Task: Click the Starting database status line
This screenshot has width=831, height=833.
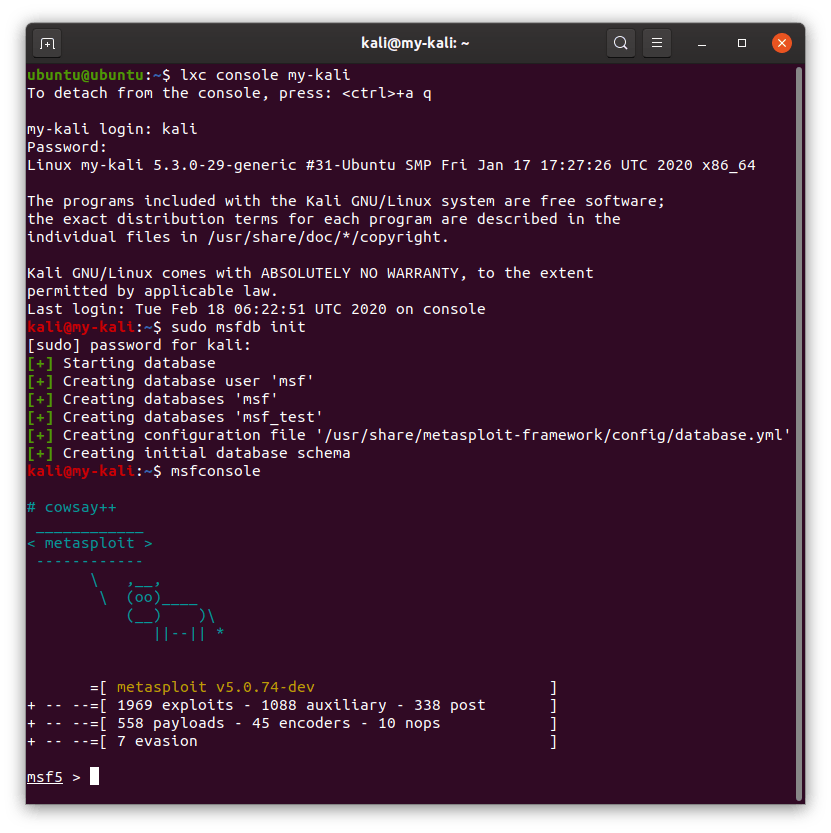Action: (x=138, y=363)
